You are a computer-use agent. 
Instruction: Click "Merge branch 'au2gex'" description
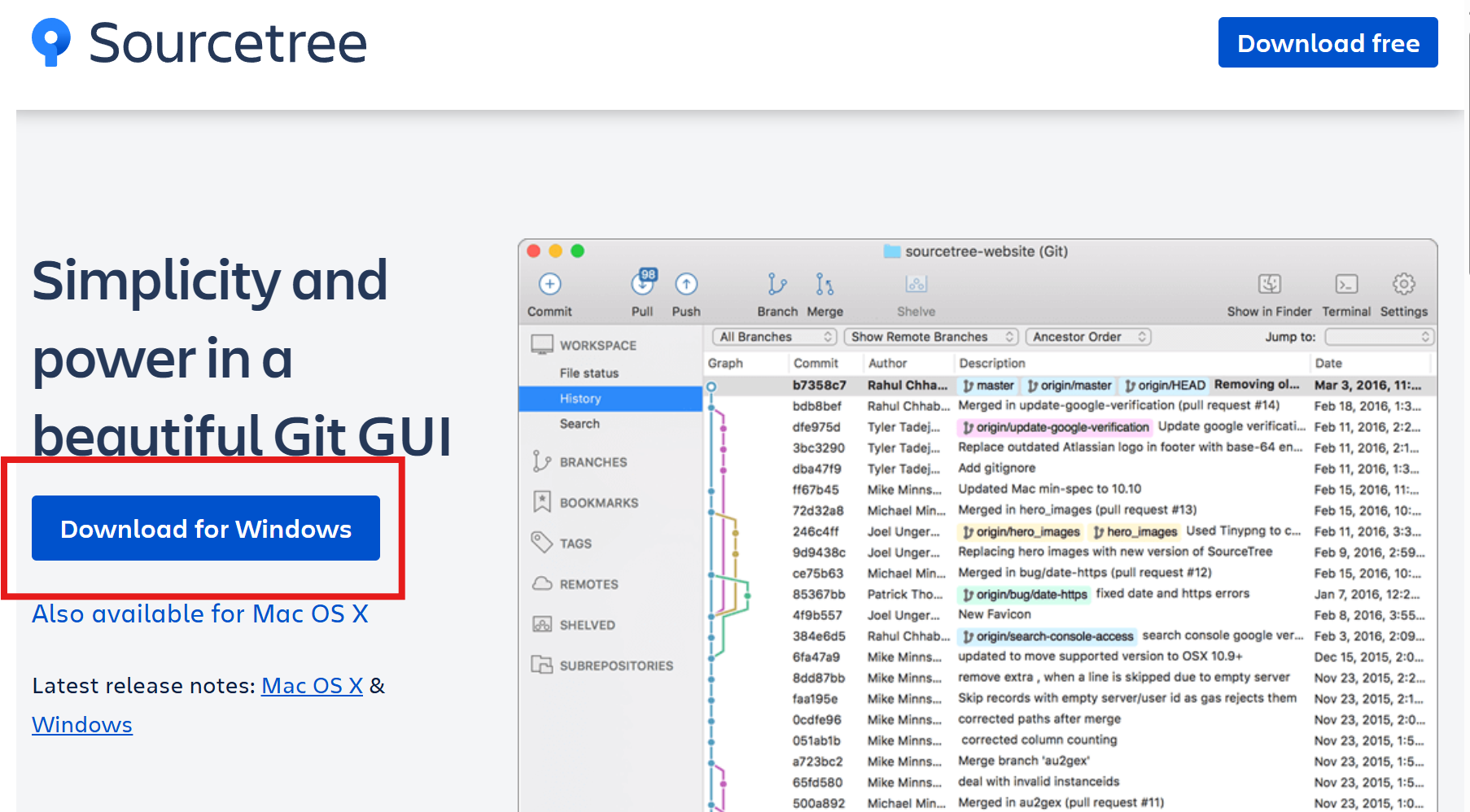coord(1023,761)
